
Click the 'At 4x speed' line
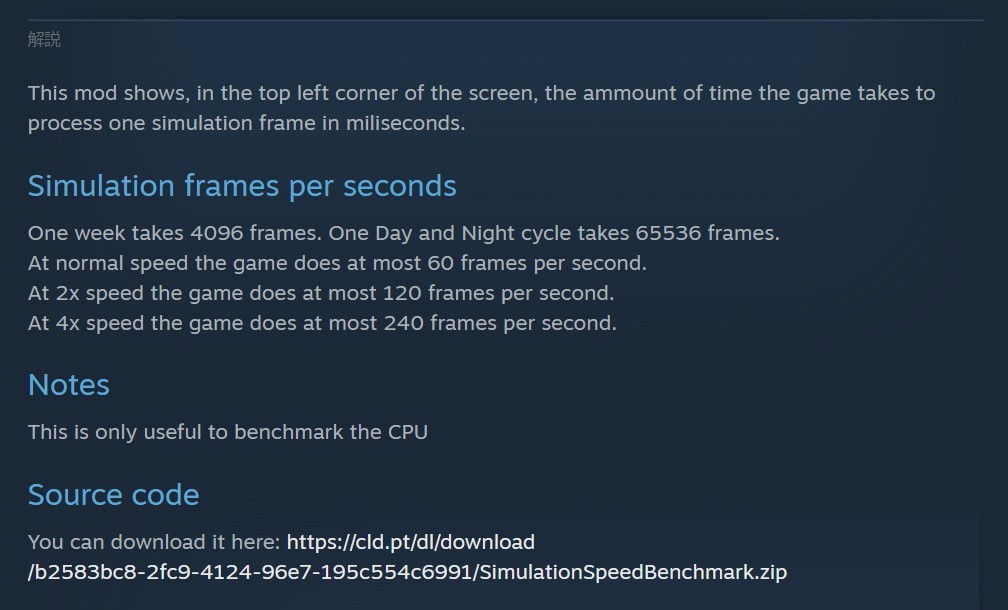[322, 323]
